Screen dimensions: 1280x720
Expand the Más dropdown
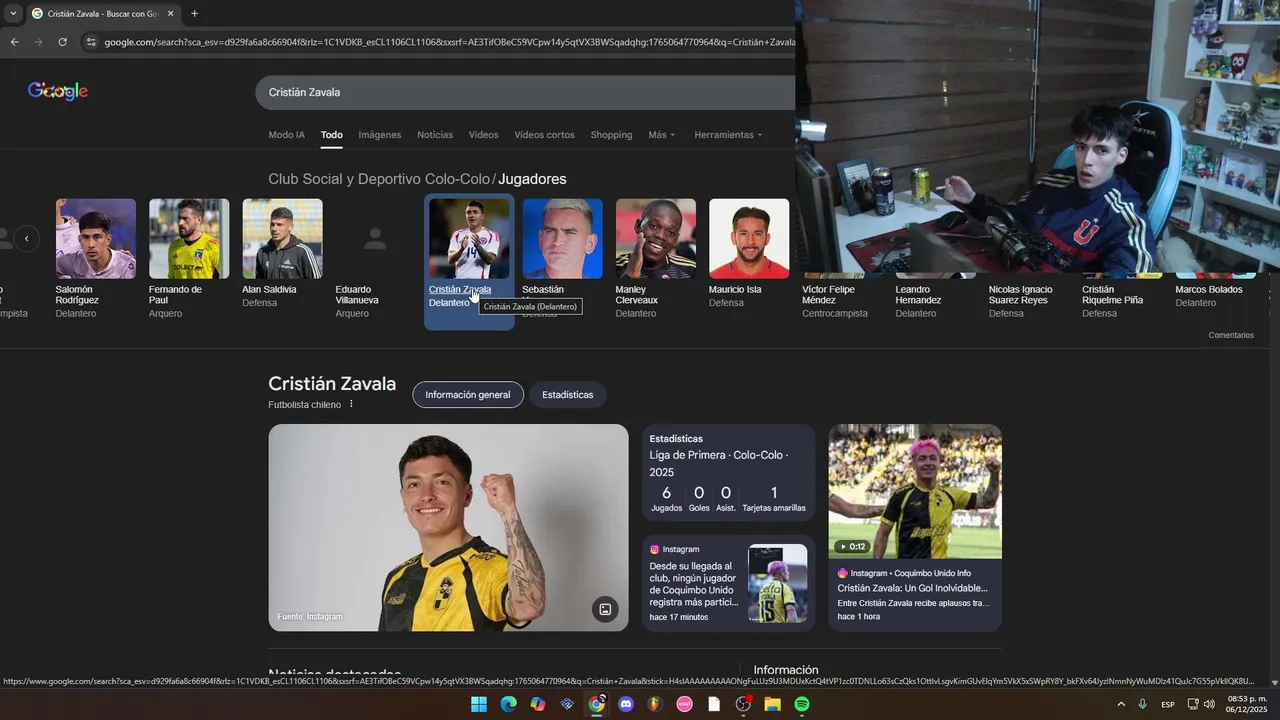[661, 135]
